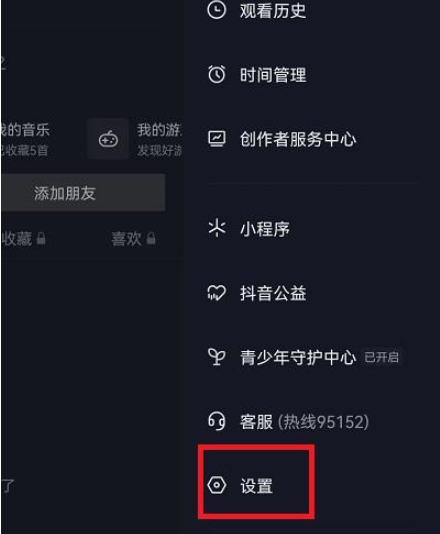
Task: Open 抖音公益 from the menu
Action: (x=273, y=293)
